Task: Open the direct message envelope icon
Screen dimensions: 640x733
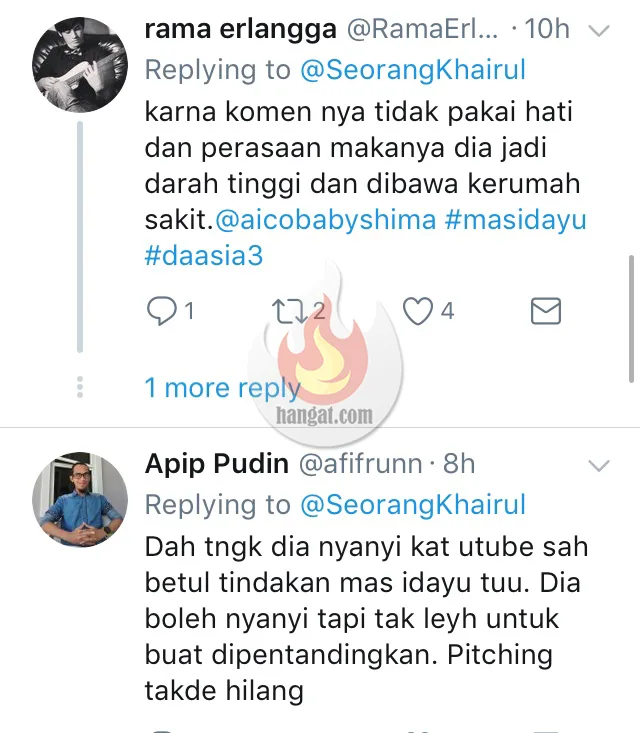Action: click(546, 311)
